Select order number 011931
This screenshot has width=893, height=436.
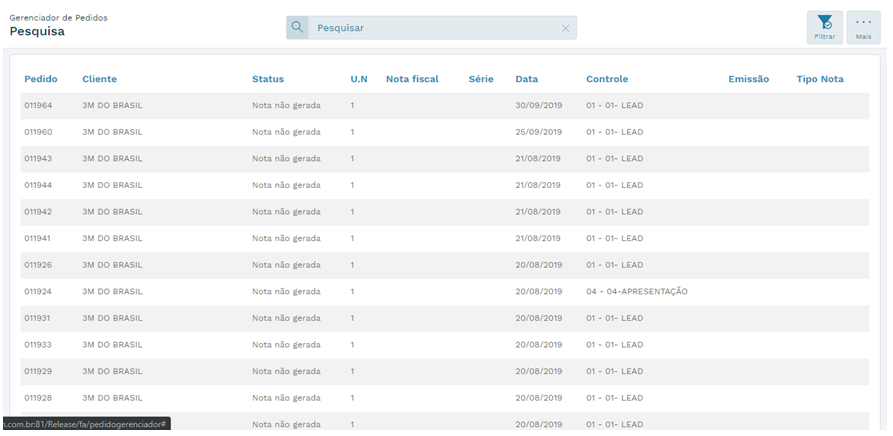point(38,318)
